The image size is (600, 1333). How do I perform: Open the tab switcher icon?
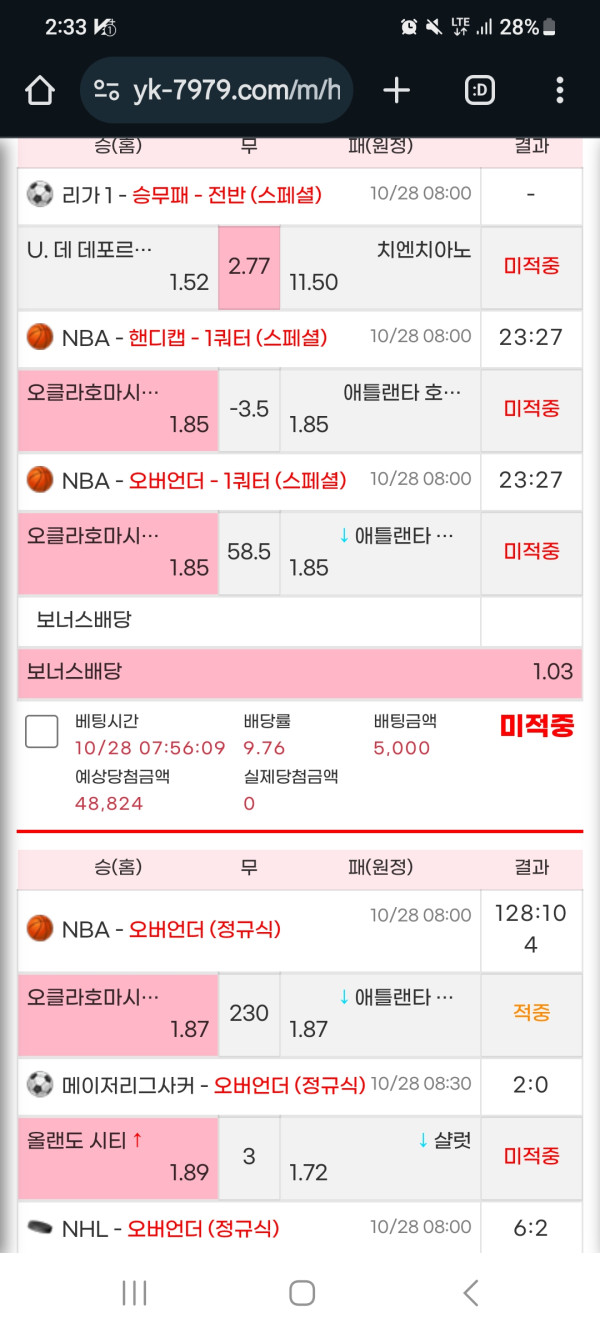point(480,91)
